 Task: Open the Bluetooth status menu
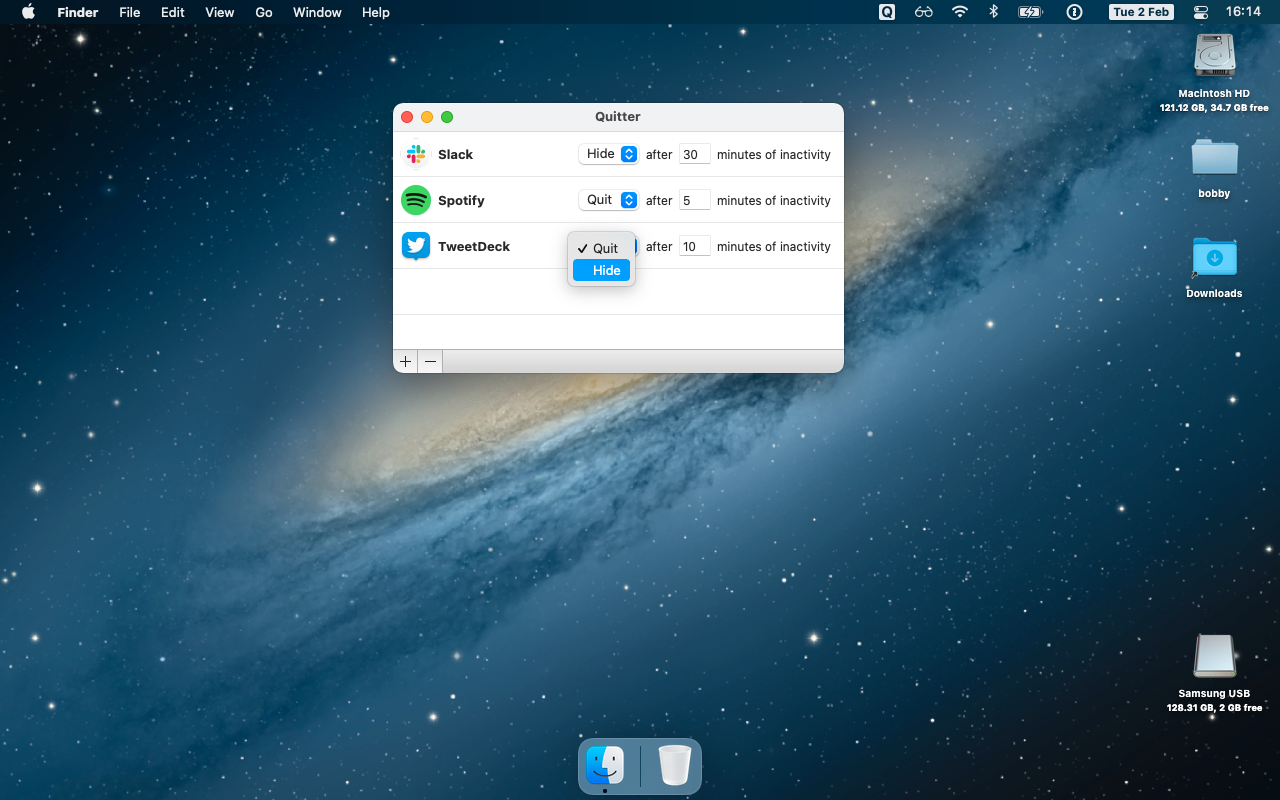993,12
